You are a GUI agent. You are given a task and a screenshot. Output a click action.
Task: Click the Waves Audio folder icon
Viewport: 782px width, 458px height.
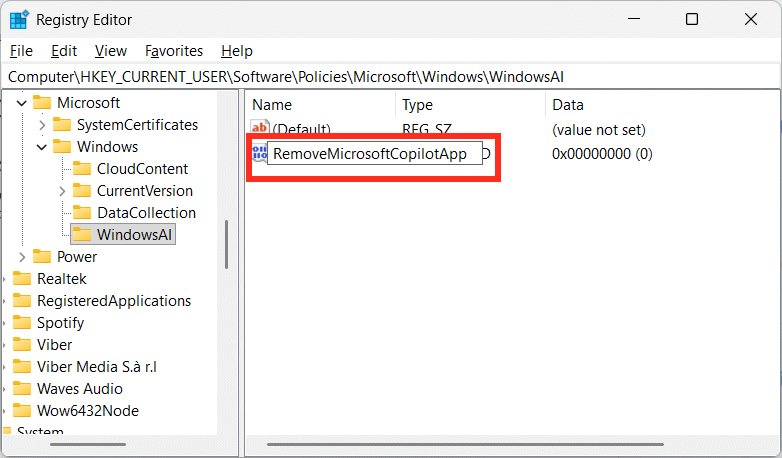pyautogui.click(x=22, y=389)
